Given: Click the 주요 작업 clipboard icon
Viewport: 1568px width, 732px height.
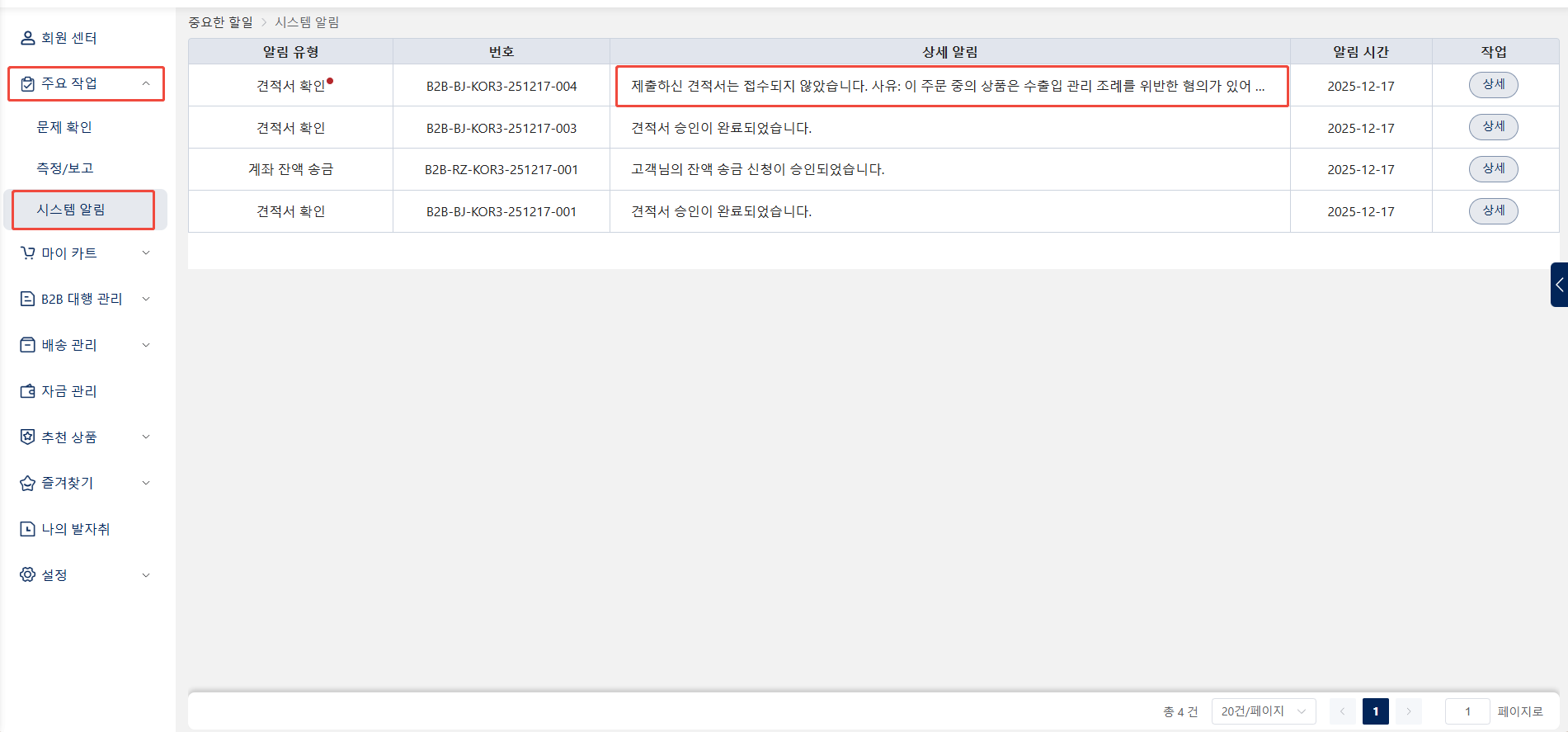Looking at the screenshot, I should pos(27,83).
